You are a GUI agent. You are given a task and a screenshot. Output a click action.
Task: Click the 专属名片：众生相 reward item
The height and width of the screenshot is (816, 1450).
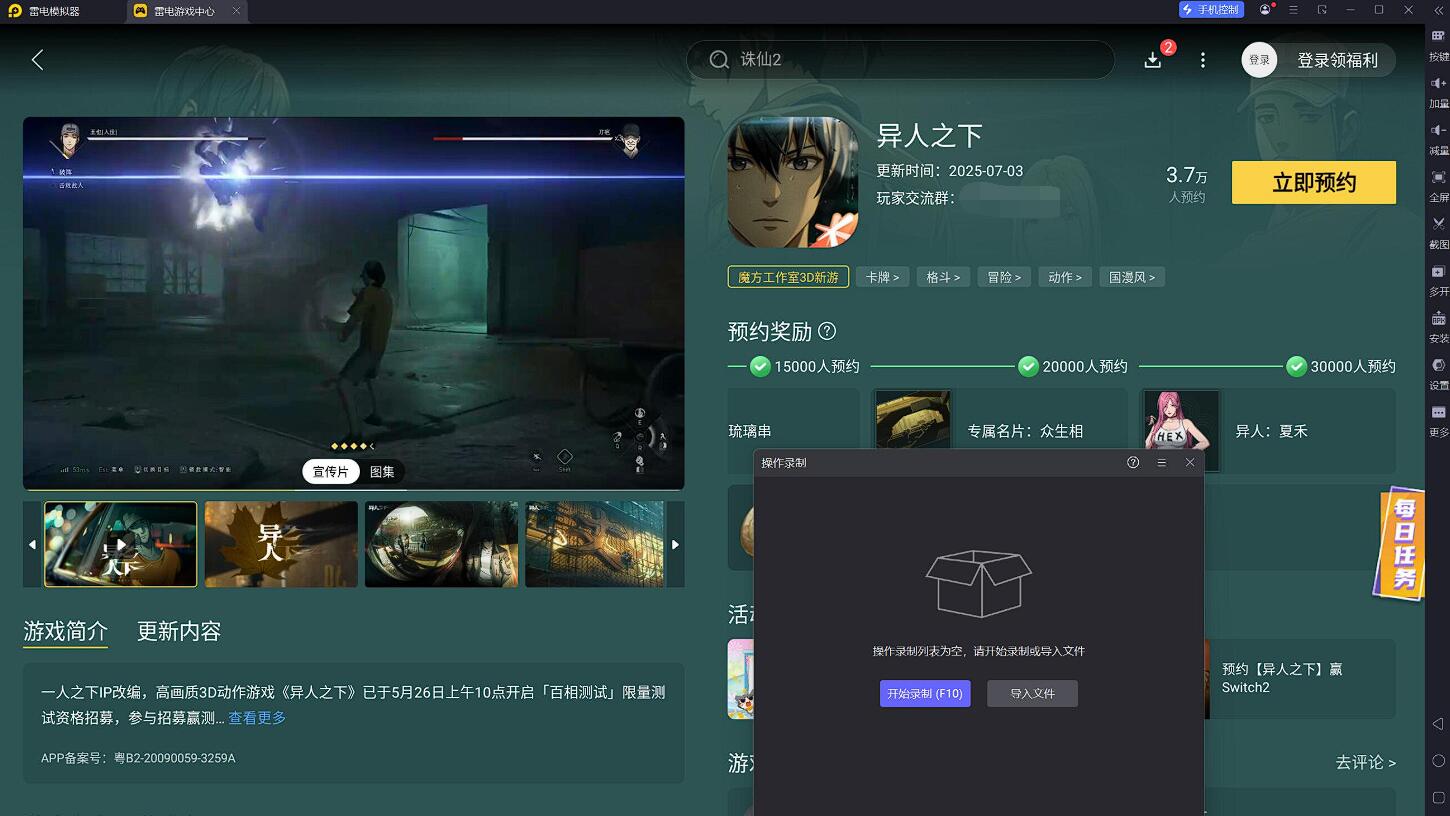coord(1000,431)
